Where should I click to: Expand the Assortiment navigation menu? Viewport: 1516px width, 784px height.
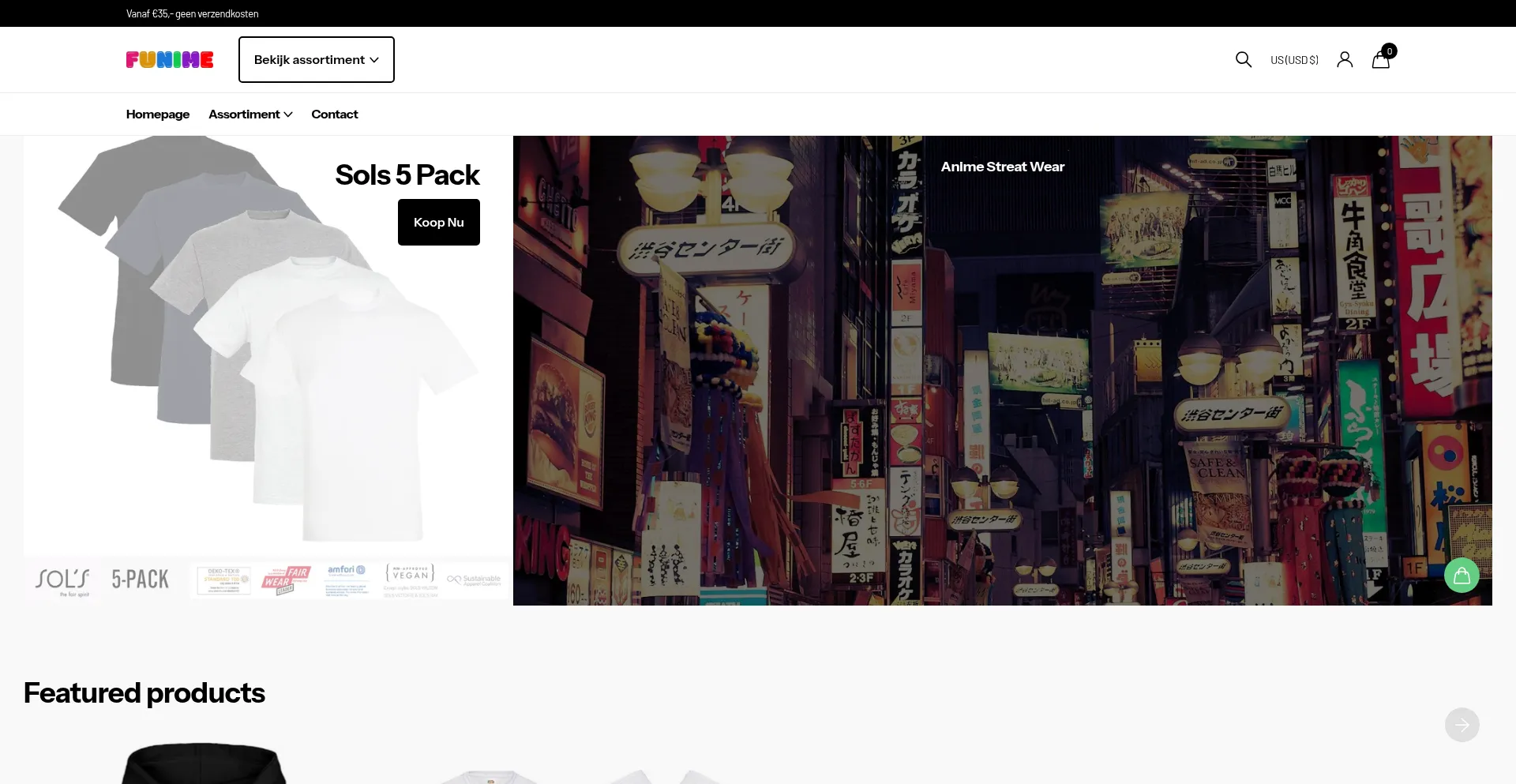[x=250, y=114]
